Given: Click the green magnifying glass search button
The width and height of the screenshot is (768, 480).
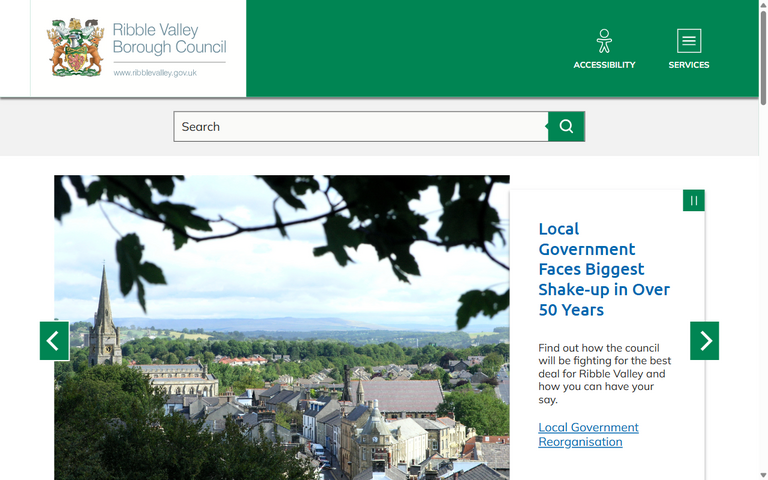Looking at the screenshot, I should click(566, 127).
